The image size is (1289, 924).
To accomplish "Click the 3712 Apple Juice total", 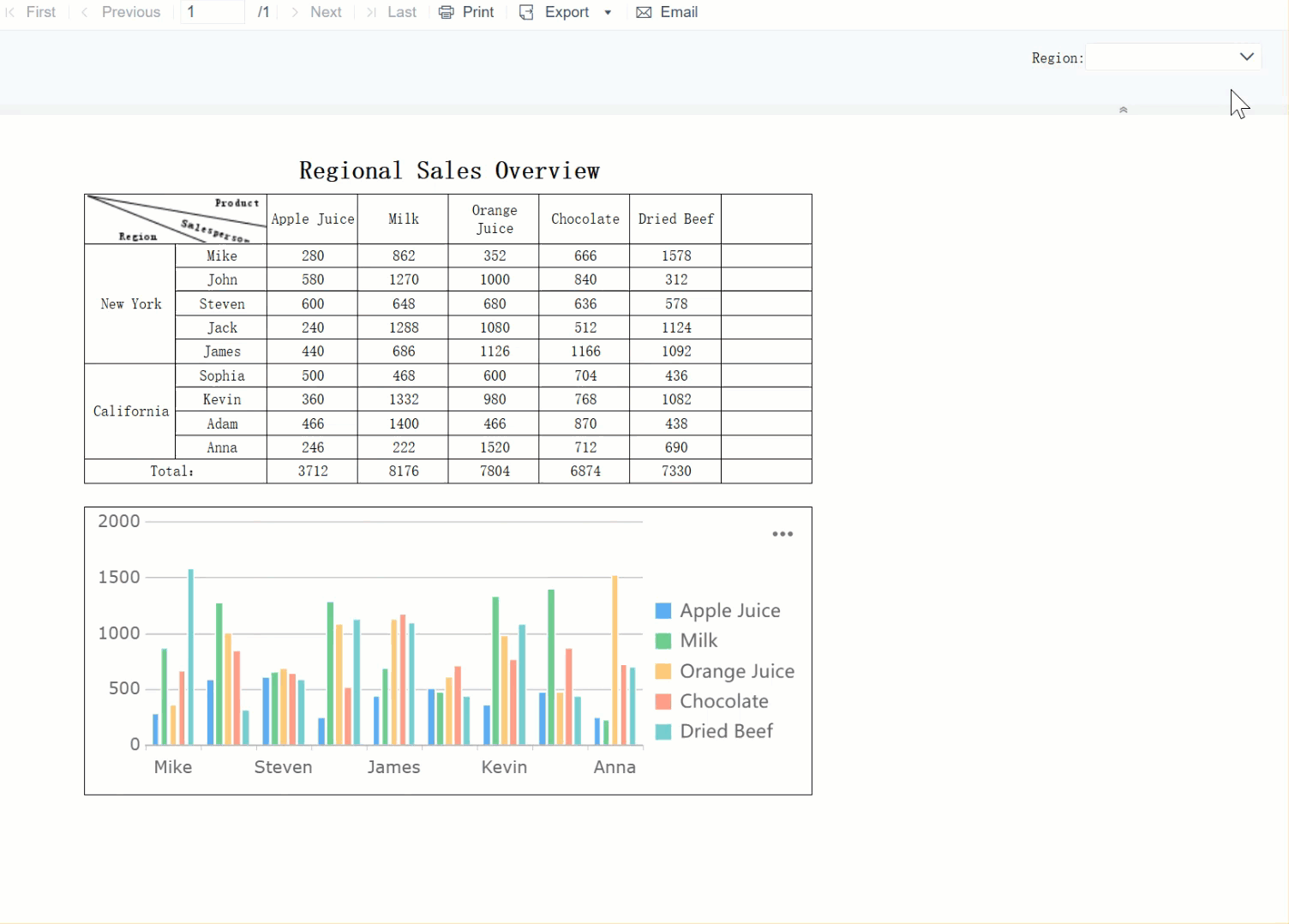I will tap(313, 471).
